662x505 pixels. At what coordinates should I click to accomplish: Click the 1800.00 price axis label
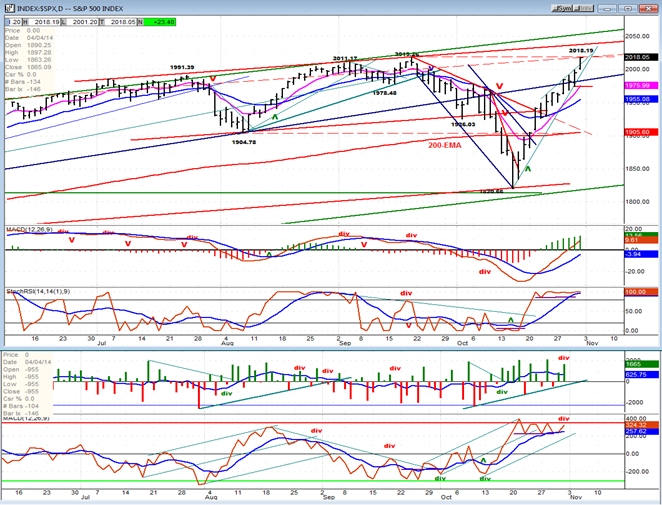(638, 202)
